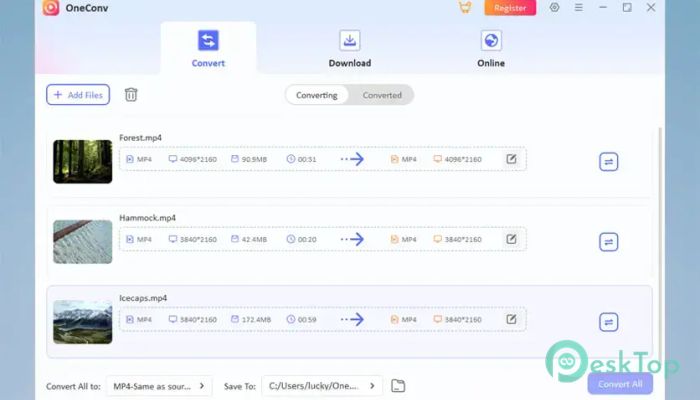
Task: Open the Convert tab
Action: coord(208,49)
